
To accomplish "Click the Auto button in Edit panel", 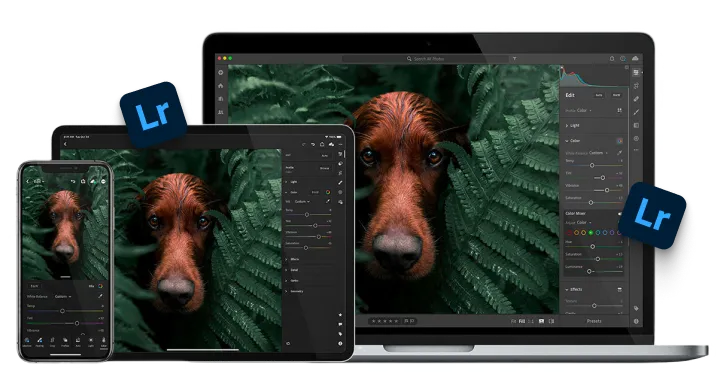I will pos(599,95).
